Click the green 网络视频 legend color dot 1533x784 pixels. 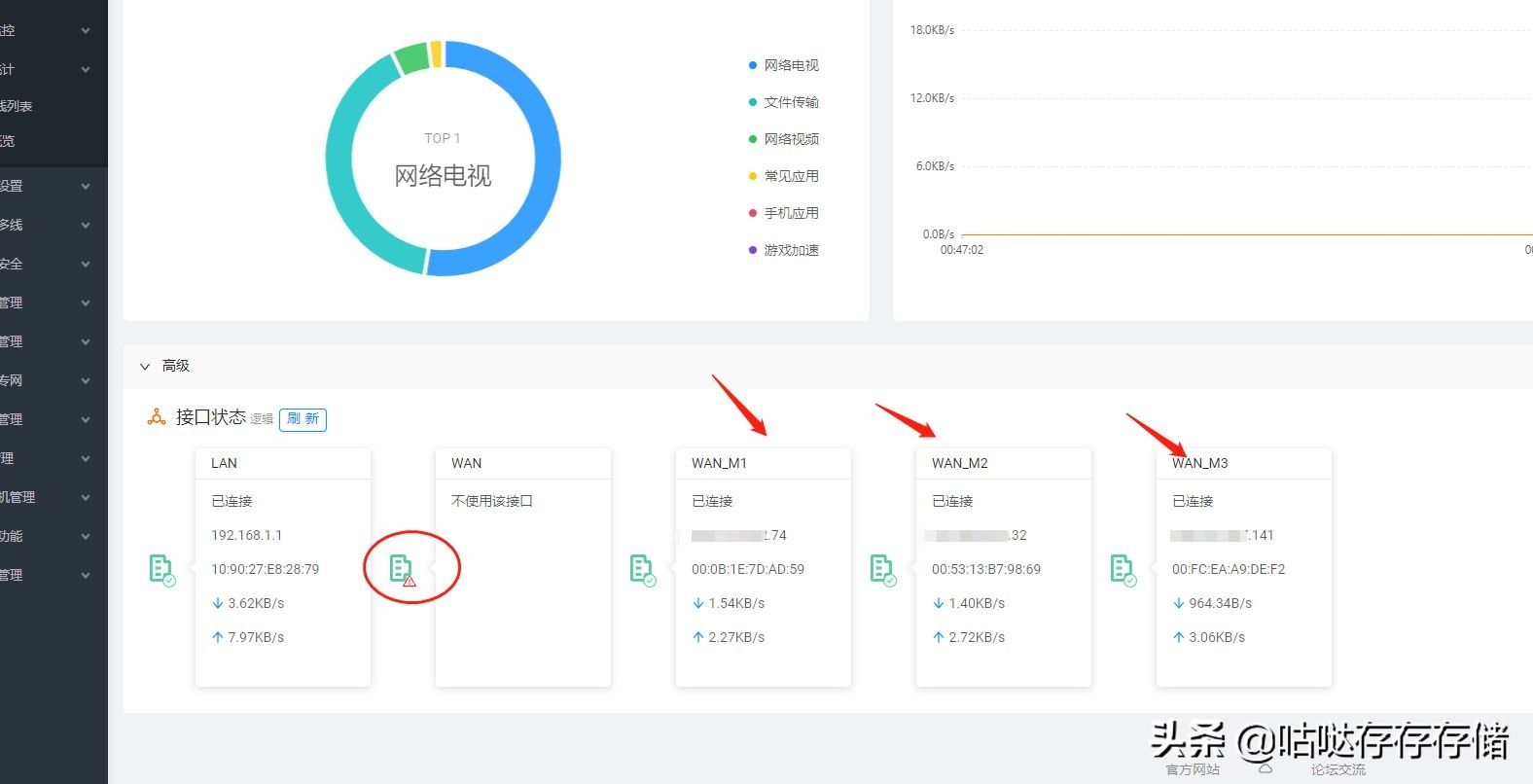click(752, 139)
